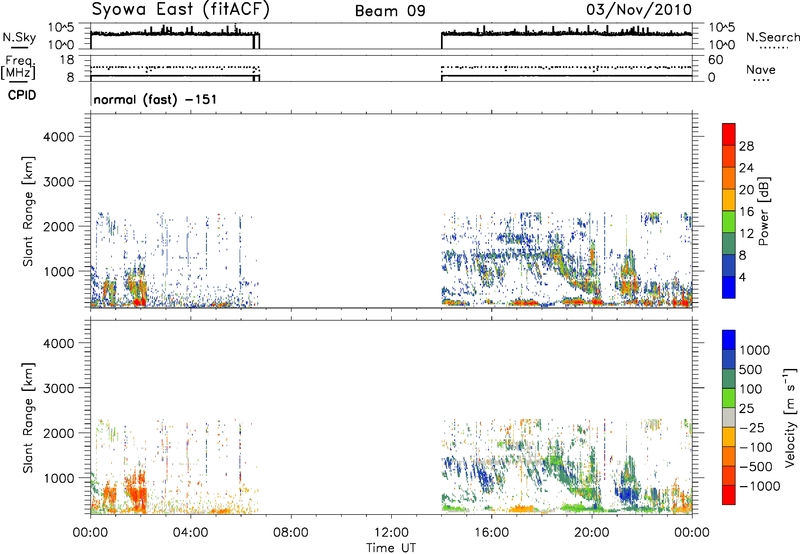Screen dimensions: 800x554
Task: Click the 'N.Search' legend label
Action: [772, 37]
